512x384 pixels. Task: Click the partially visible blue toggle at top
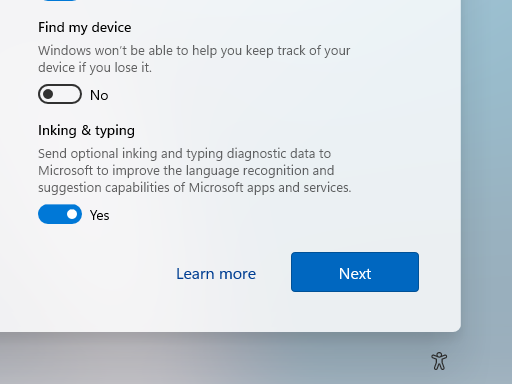point(60,1)
